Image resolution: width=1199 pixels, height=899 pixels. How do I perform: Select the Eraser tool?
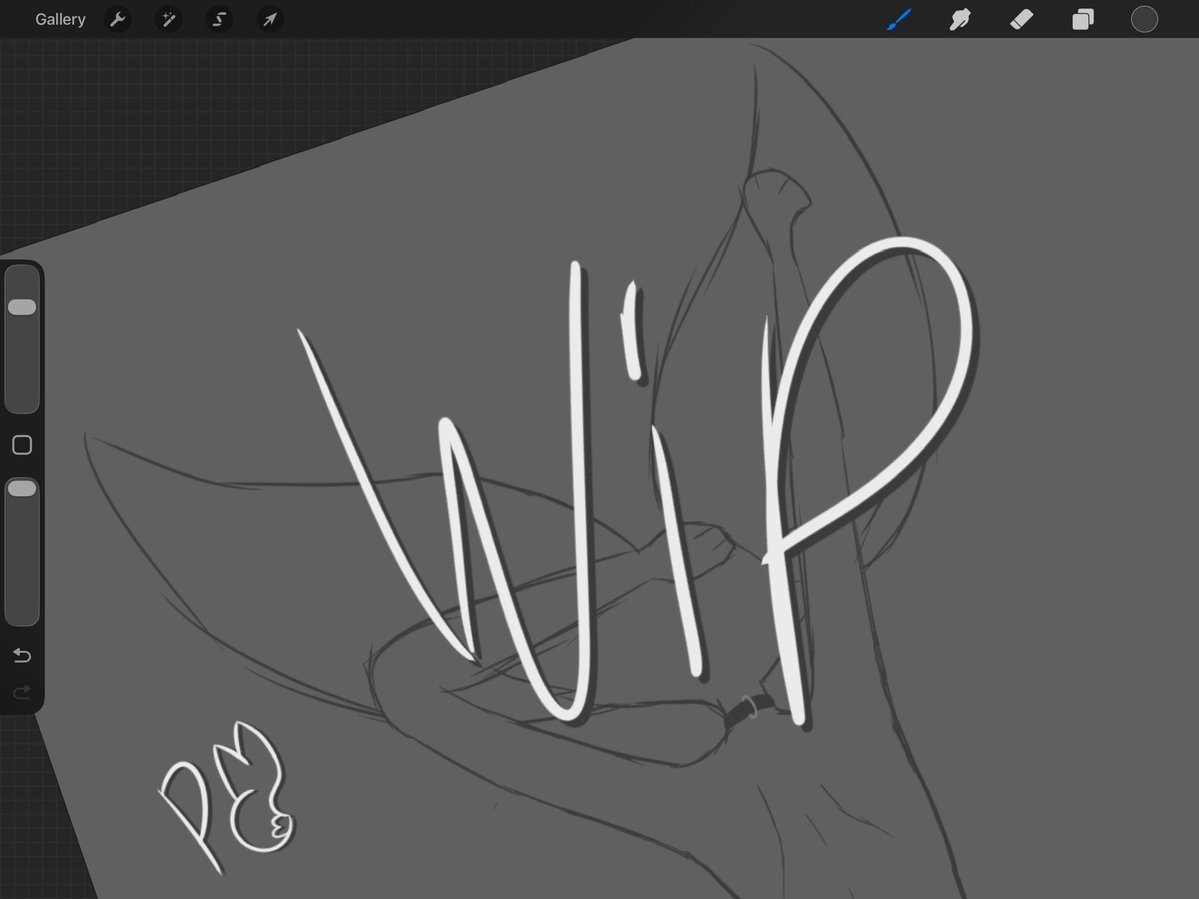[1022, 19]
